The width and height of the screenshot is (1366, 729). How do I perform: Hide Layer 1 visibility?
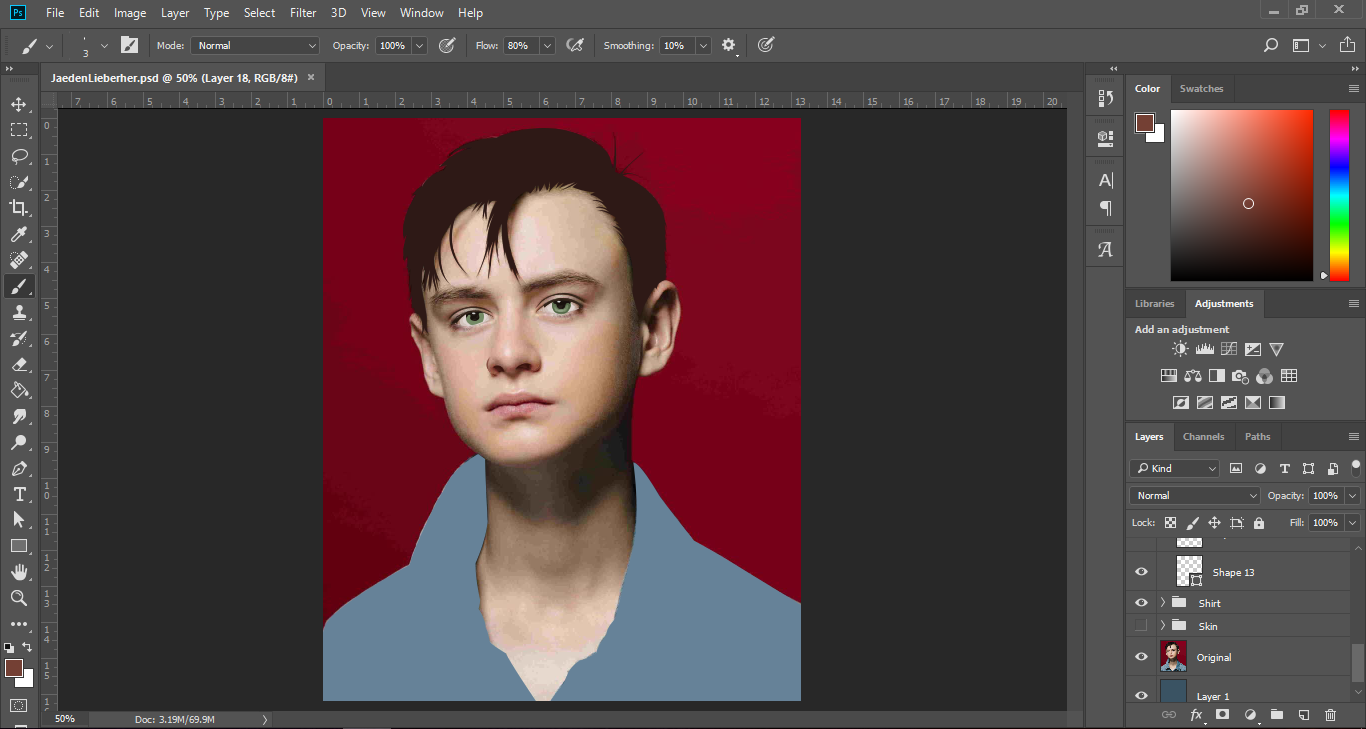pos(1141,696)
